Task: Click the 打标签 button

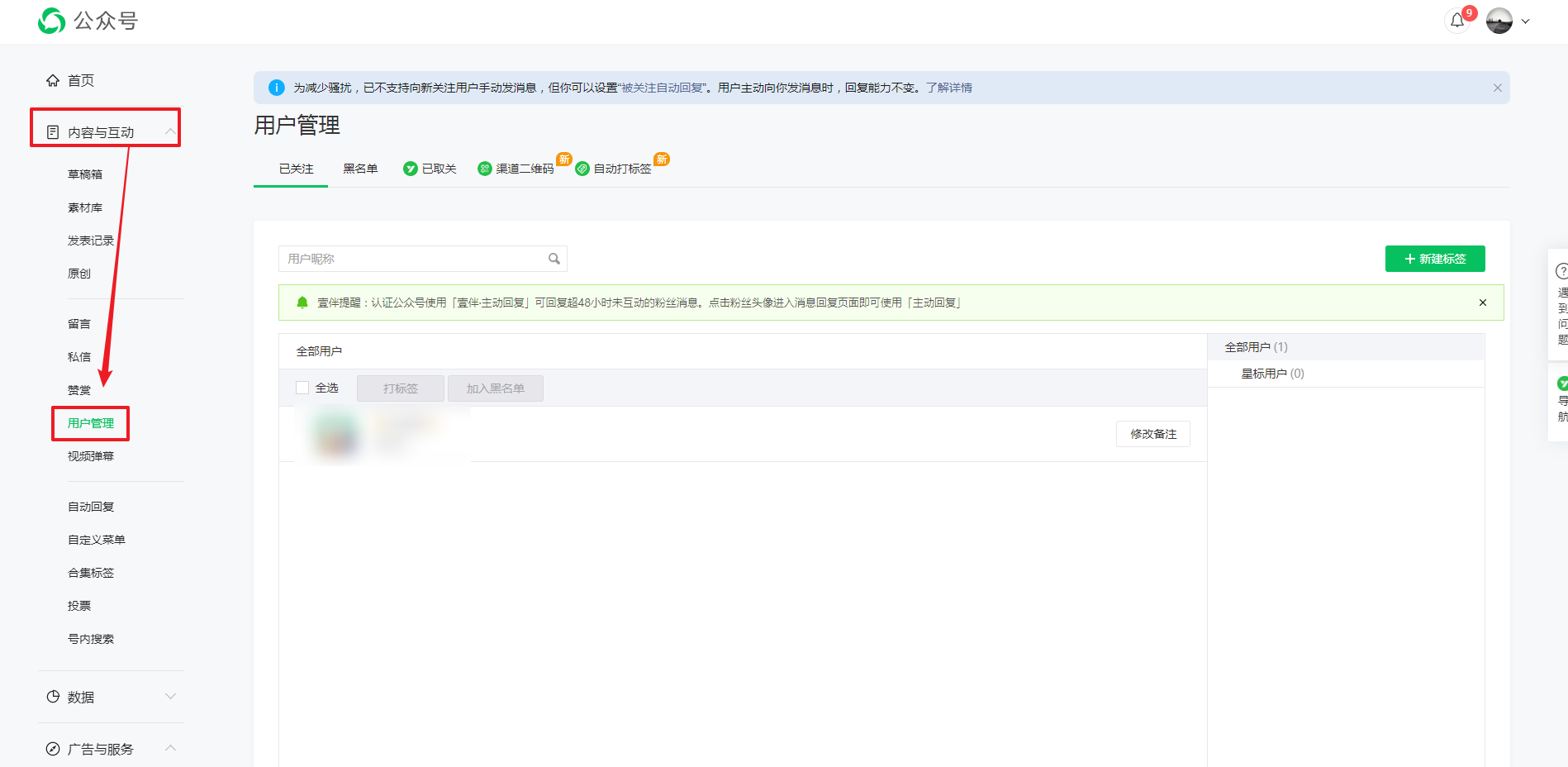Action: click(401, 388)
